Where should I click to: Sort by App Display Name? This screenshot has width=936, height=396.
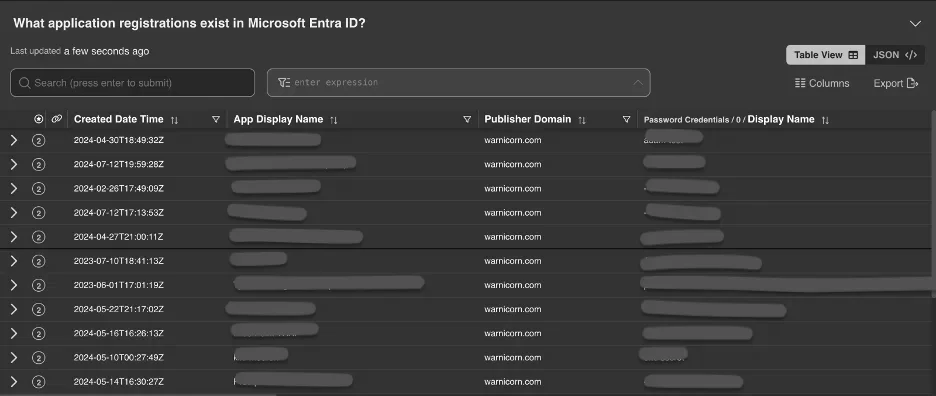click(334, 120)
